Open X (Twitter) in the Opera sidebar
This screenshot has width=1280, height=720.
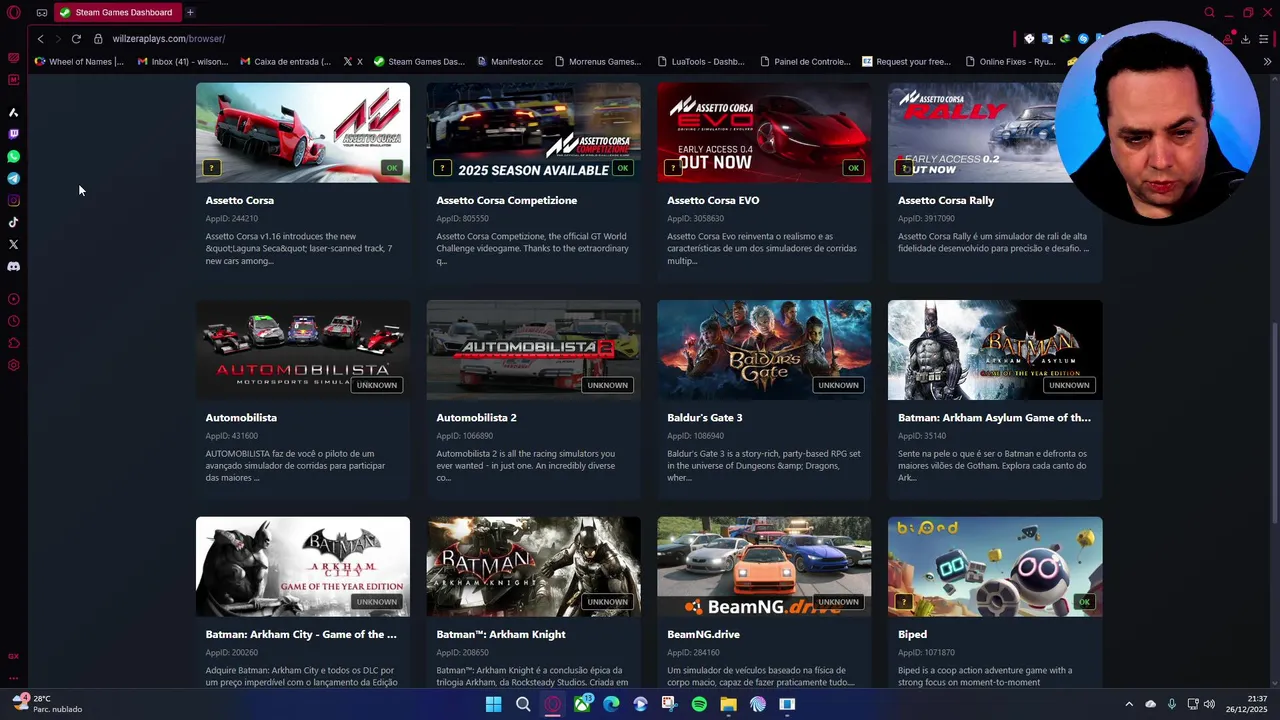[x=13, y=244]
